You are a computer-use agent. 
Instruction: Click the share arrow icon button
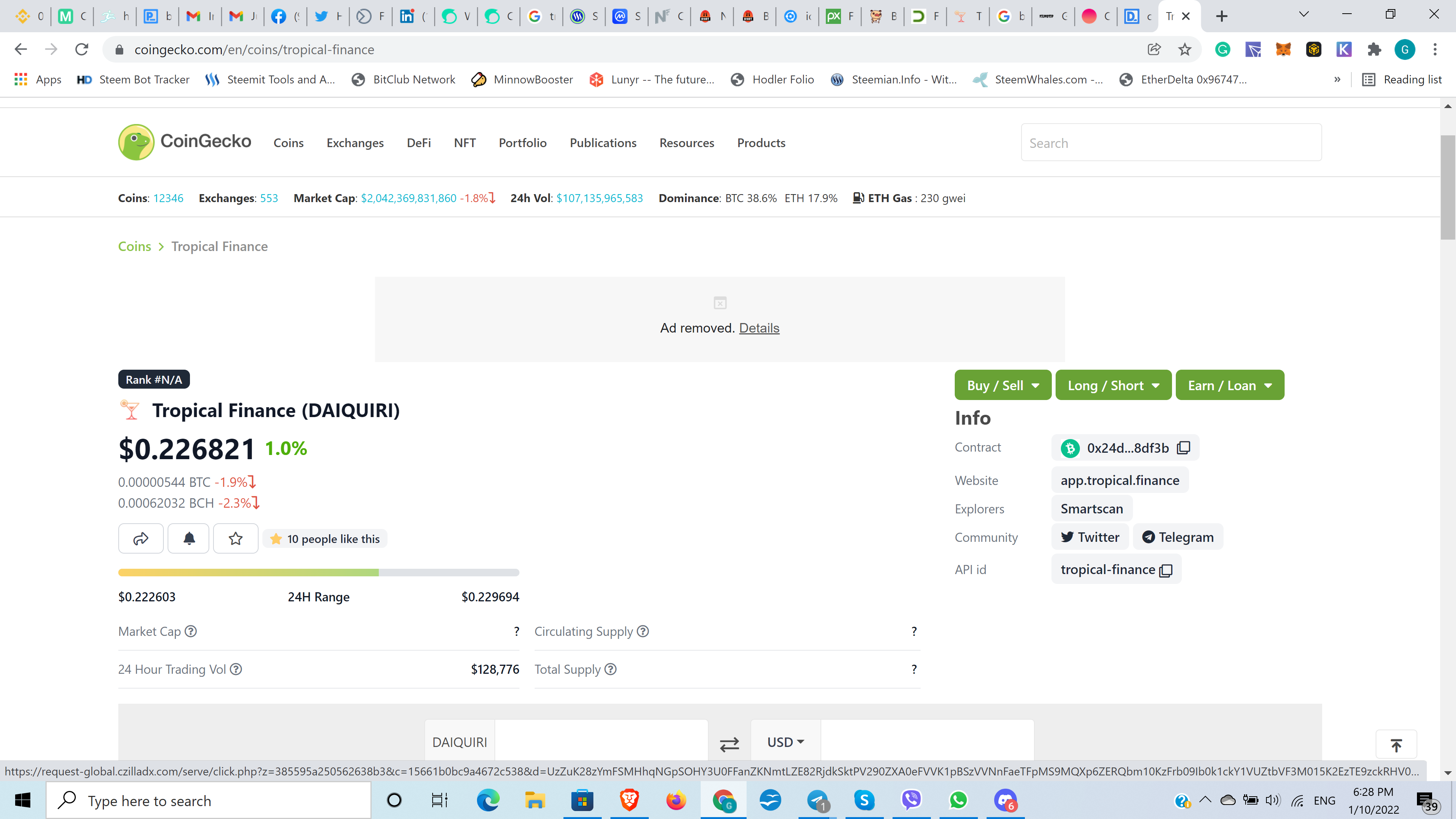141,539
